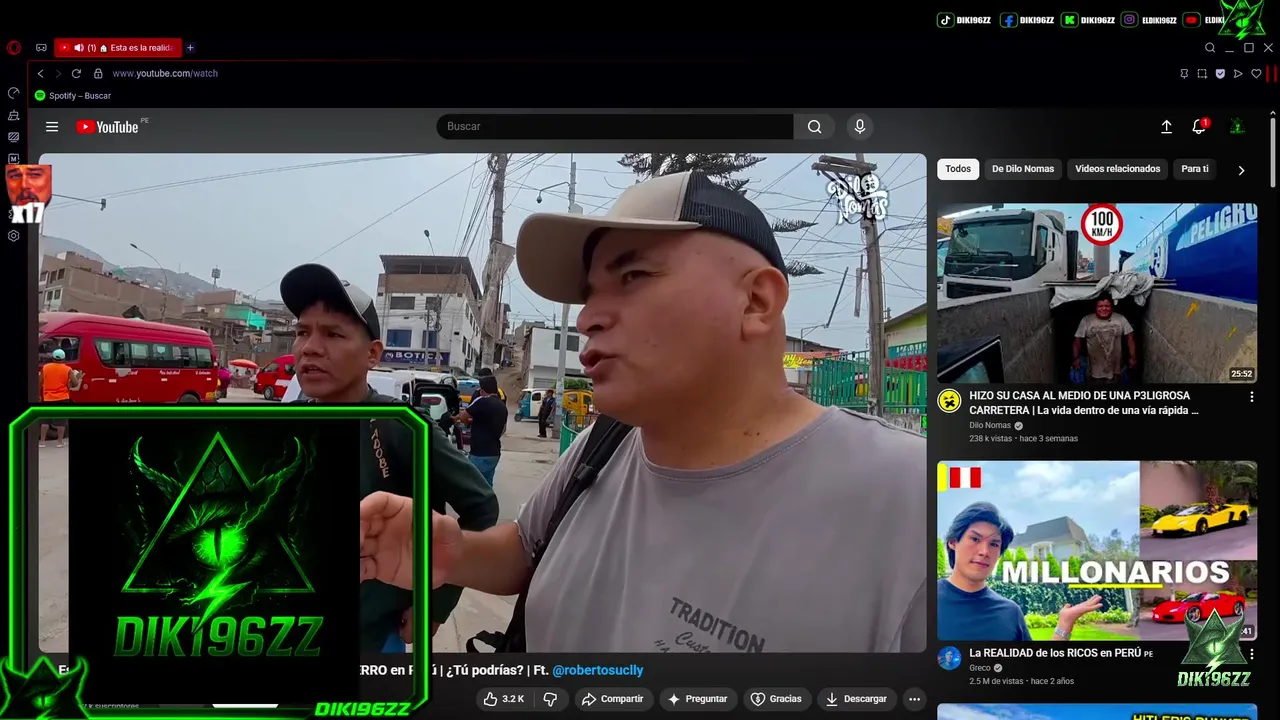Select the Para ti chip
The height and width of the screenshot is (720, 1280).
pyautogui.click(x=1195, y=169)
